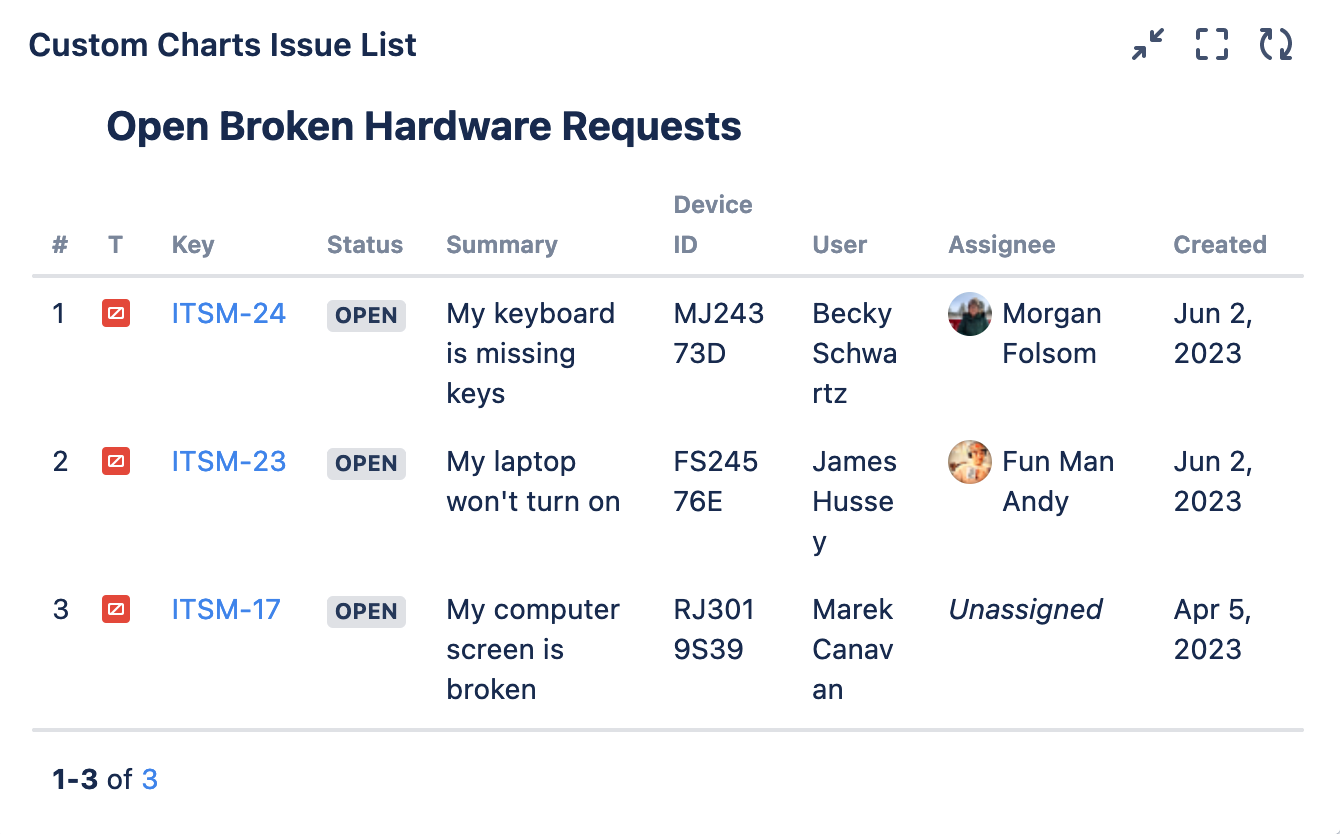
Task: Click the Key column header to reorder
Action: point(192,244)
